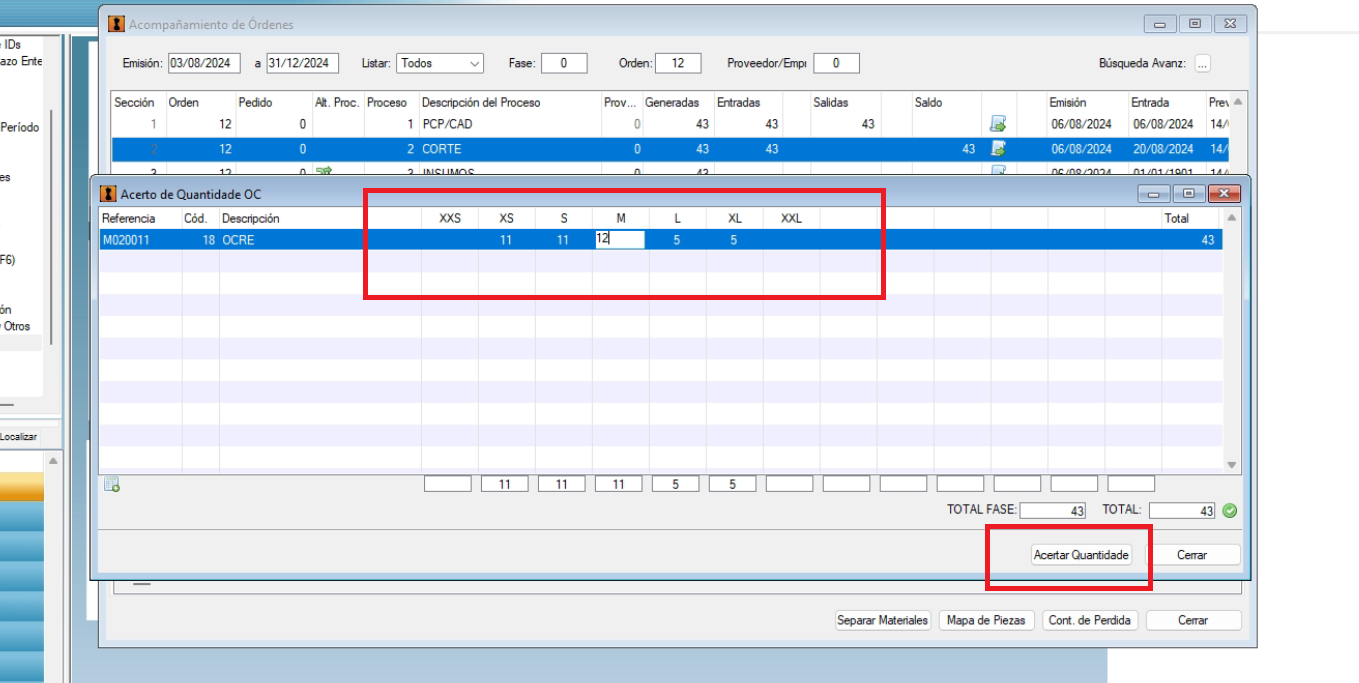Select the M020011 reference cell
Viewport: 1359px width, 683px height.
(x=140, y=240)
